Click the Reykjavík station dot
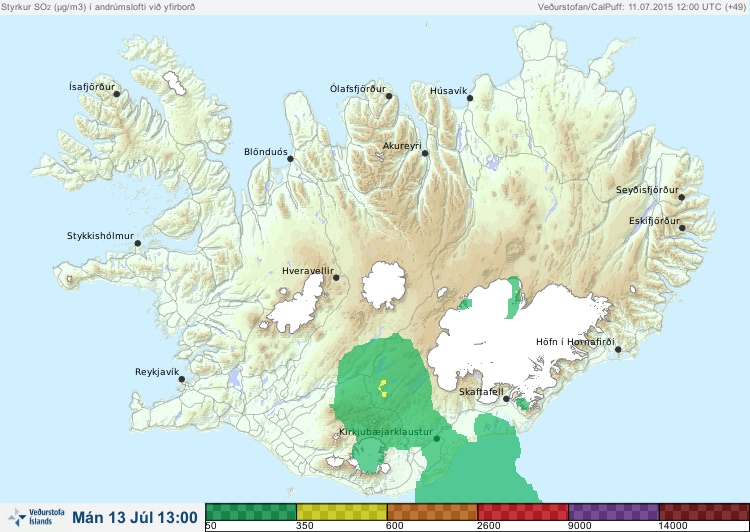The image size is (750, 532). point(182,379)
